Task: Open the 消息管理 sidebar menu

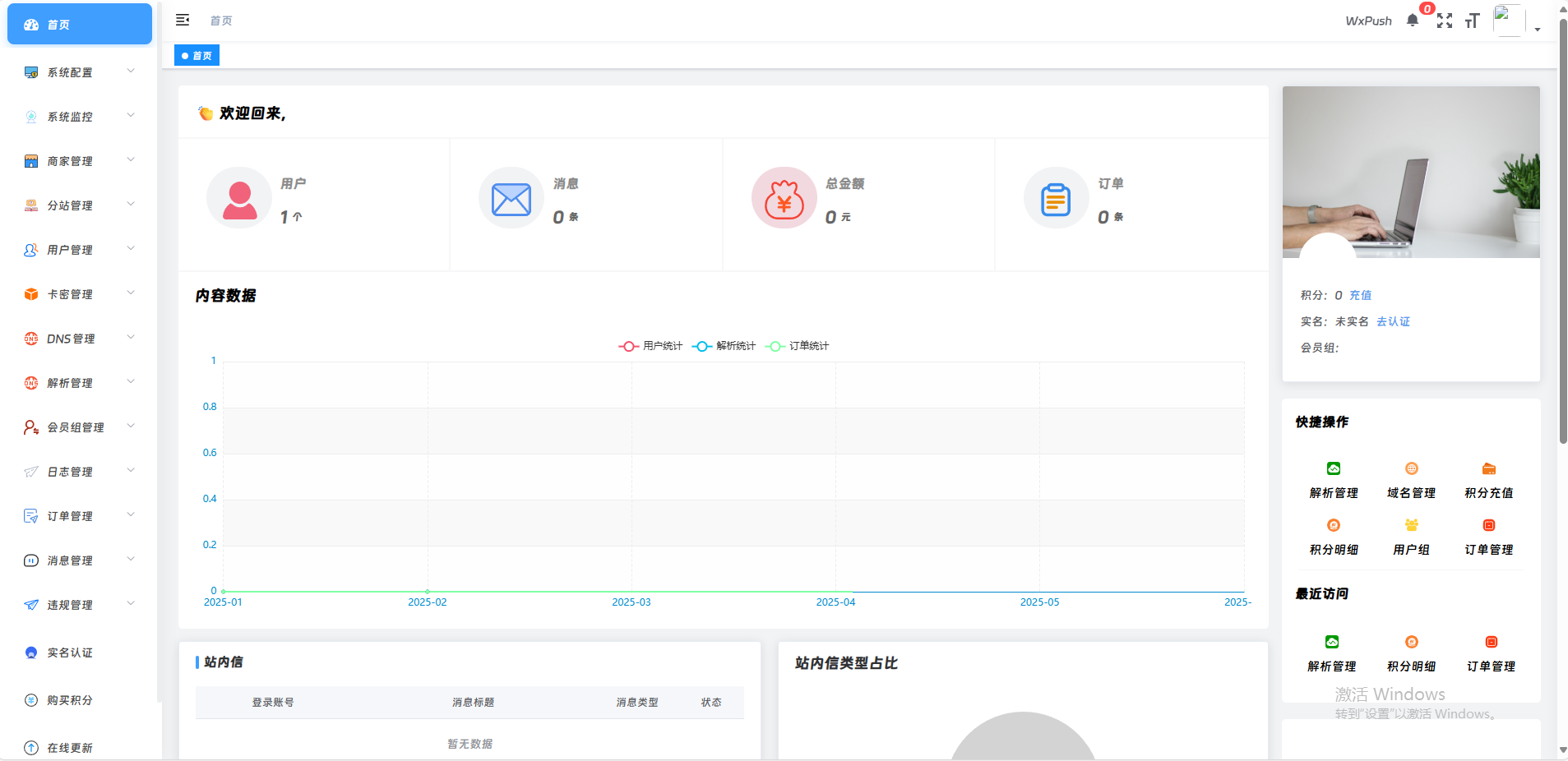Action: tap(80, 560)
